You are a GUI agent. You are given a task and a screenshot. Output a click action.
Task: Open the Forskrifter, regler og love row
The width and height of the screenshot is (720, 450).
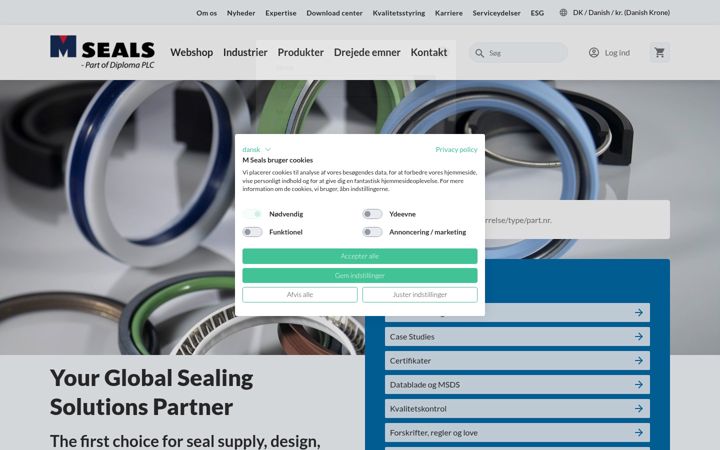point(518,433)
